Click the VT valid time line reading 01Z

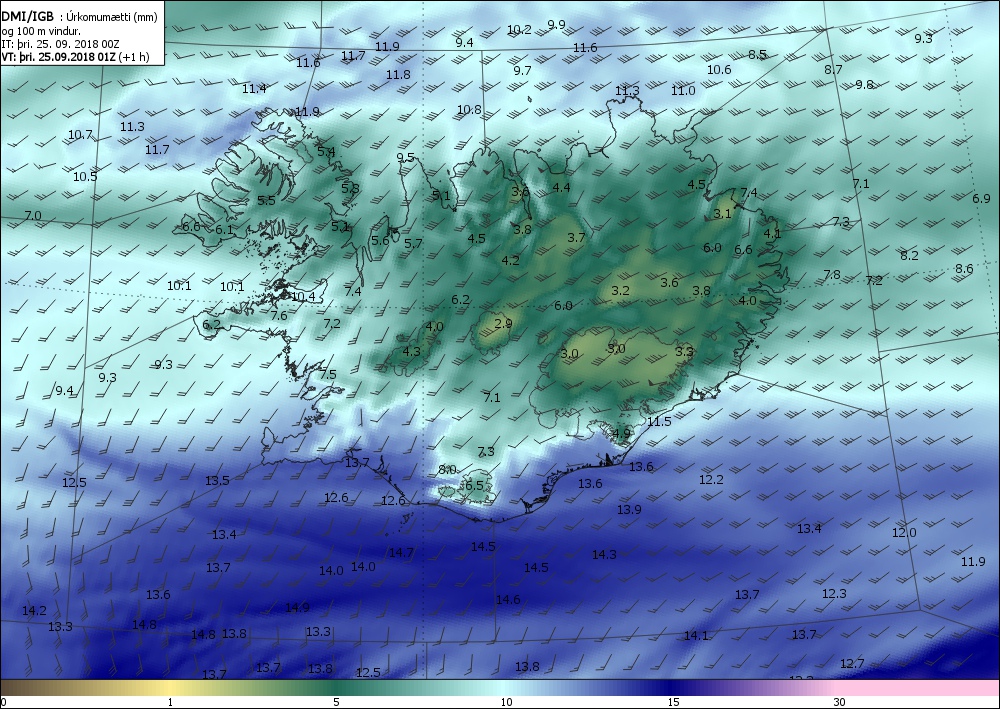click(x=75, y=57)
